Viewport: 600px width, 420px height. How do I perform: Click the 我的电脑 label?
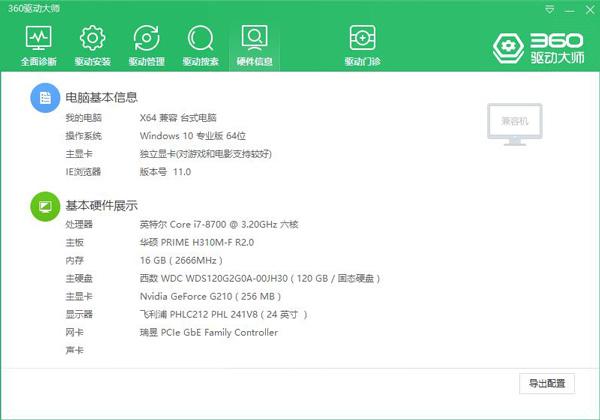[83, 118]
